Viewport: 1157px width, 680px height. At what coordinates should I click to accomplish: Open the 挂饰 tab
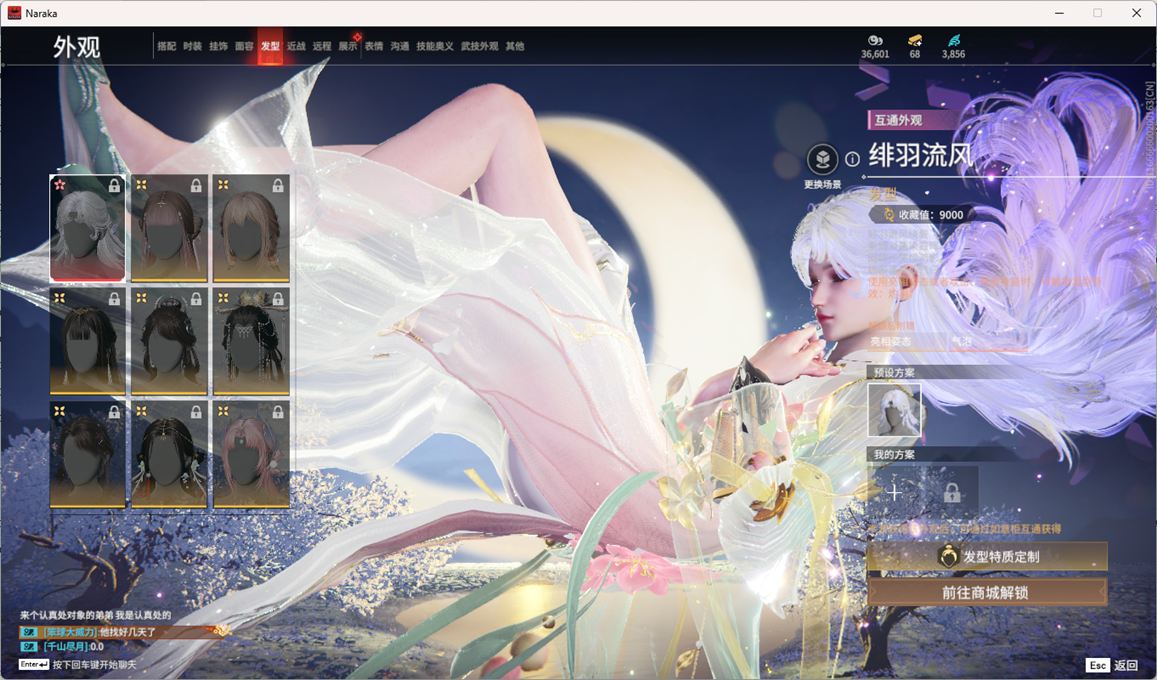(218, 46)
